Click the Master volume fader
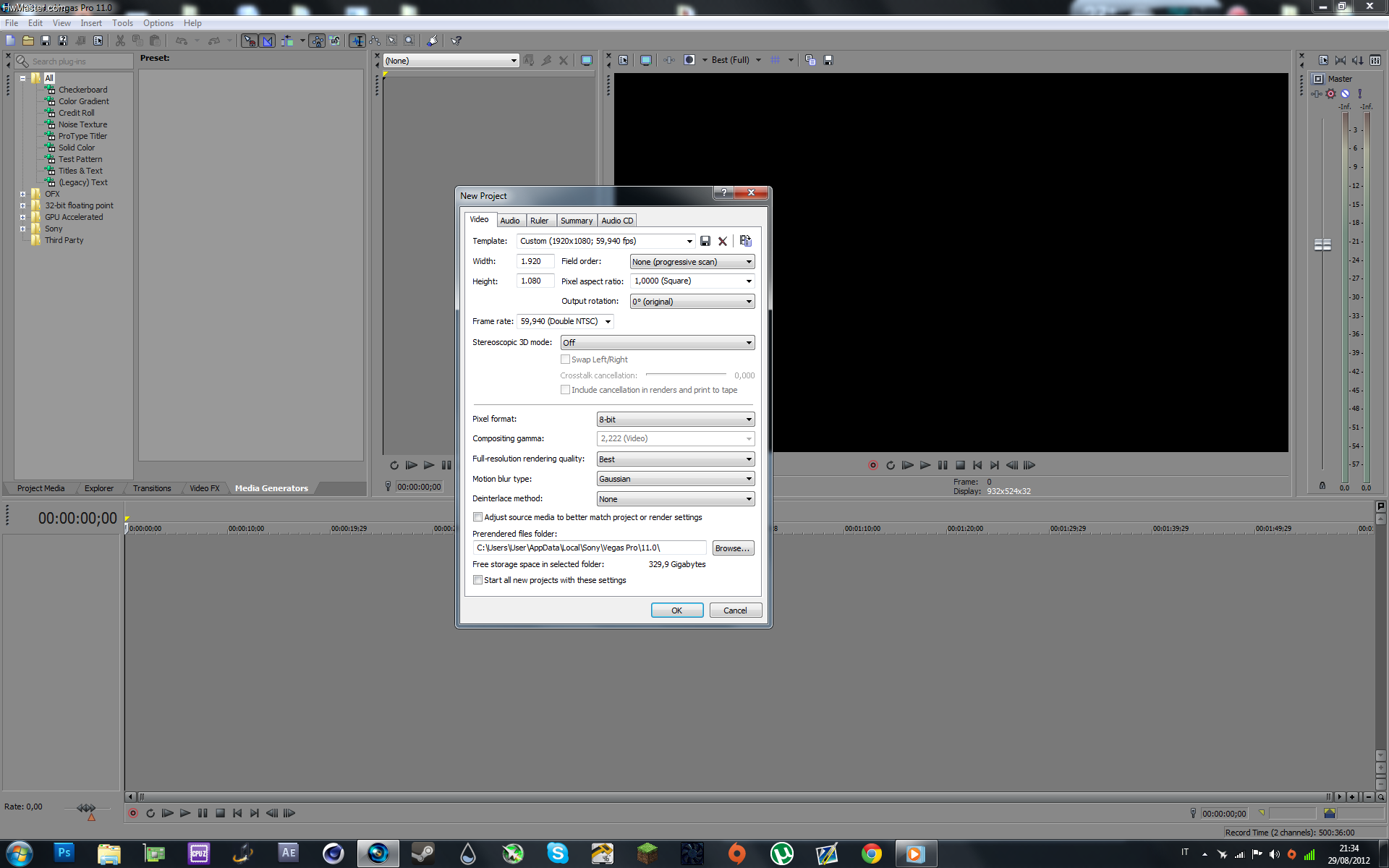This screenshot has width=1389, height=868. (x=1322, y=245)
